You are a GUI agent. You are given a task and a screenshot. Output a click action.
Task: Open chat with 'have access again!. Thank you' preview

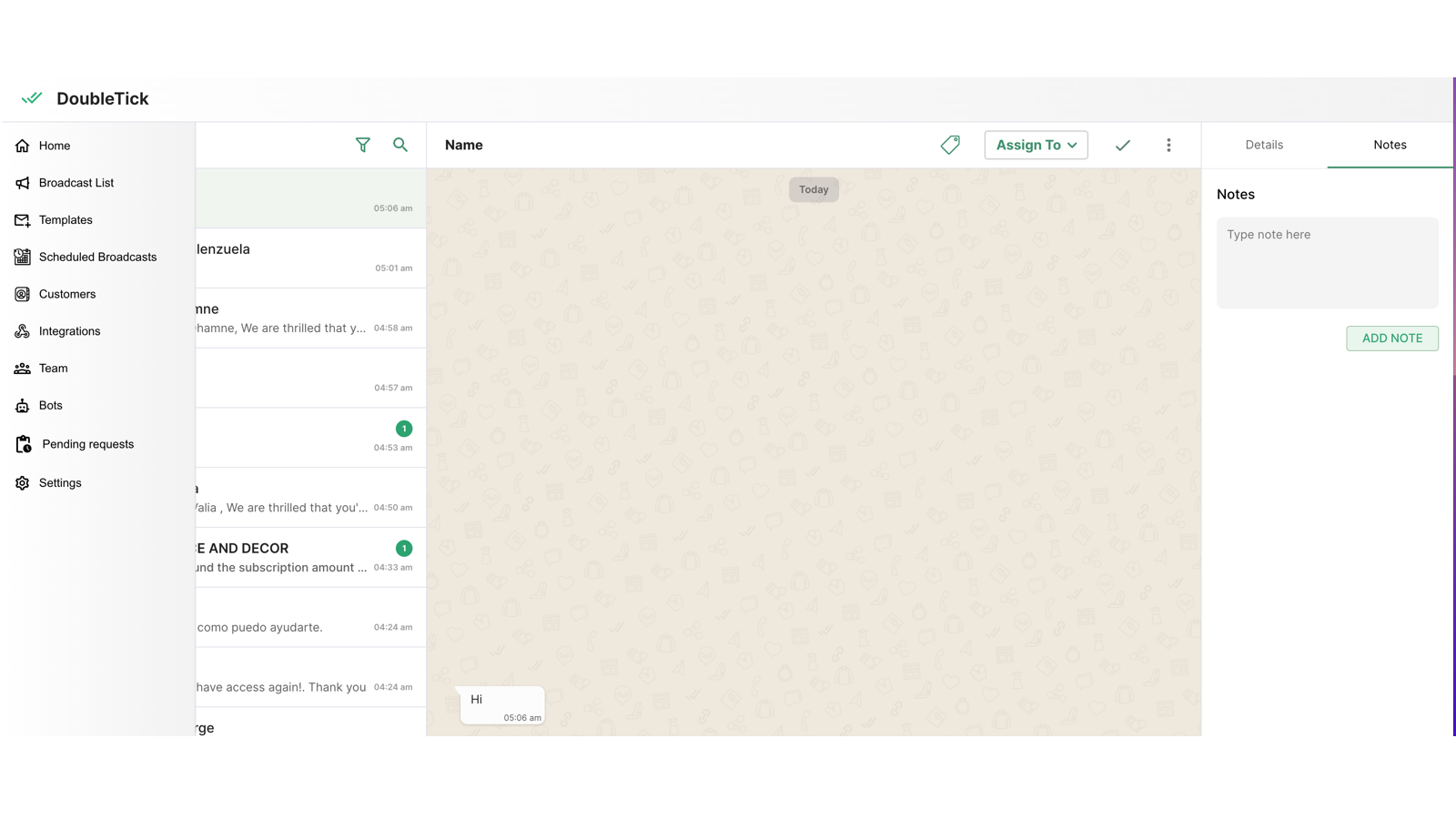coord(311,678)
